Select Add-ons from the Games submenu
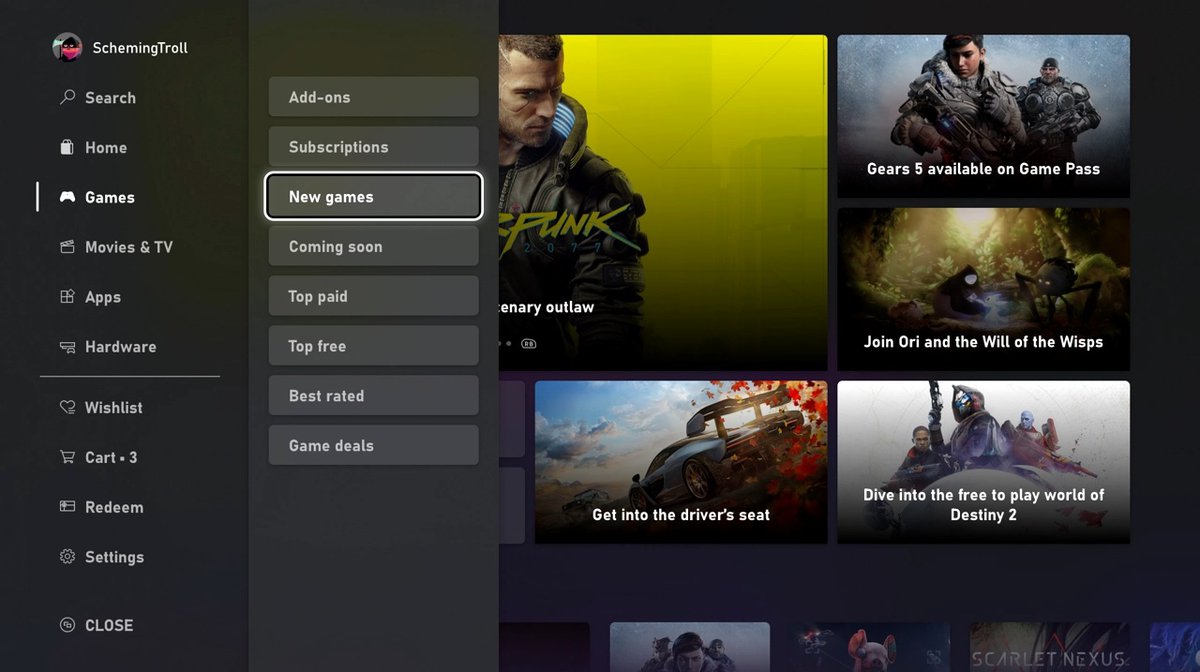The width and height of the screenshot is (1200, 672). pyautogui.click(x=373, y=97)
